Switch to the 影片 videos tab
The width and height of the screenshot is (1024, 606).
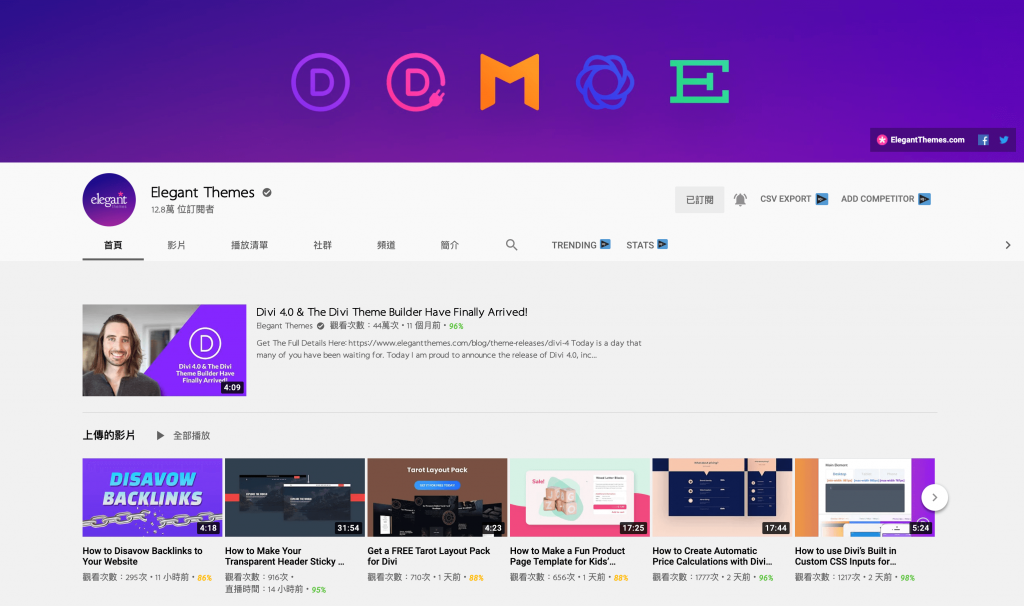(x=176, y=245)
